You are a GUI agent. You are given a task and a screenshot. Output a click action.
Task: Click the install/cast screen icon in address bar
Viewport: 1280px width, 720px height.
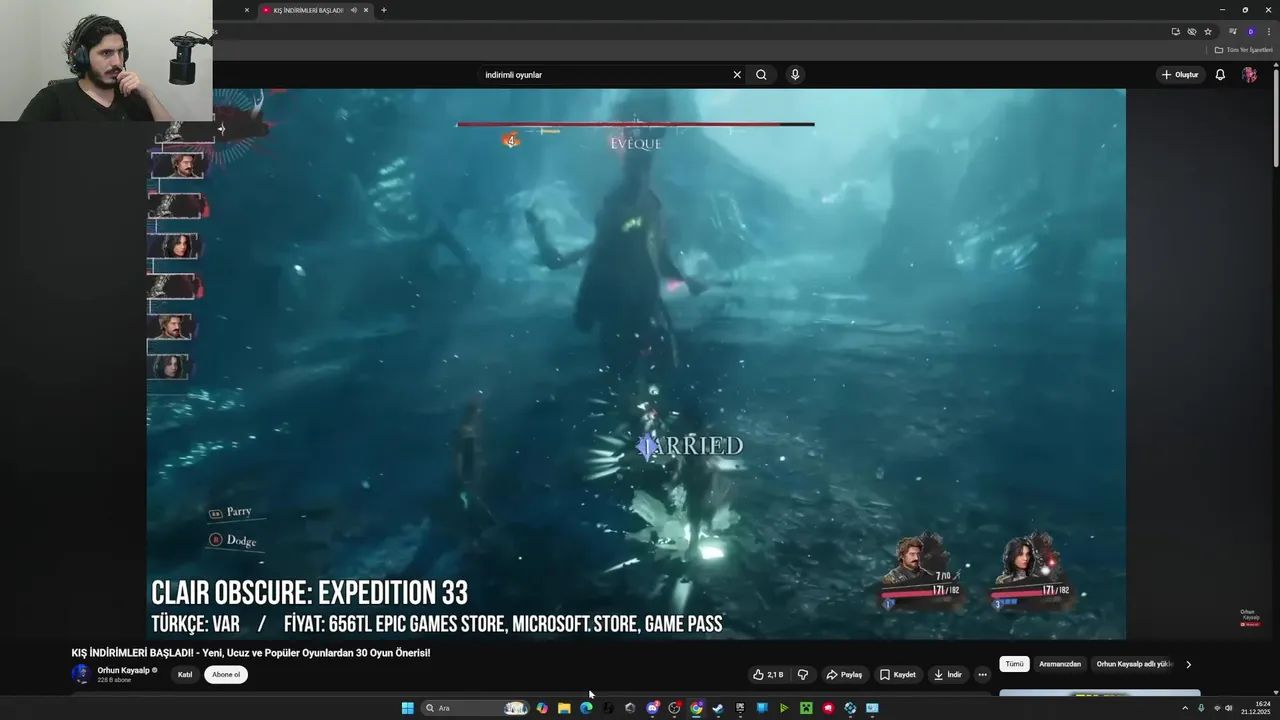pyautogui.click(x=1176, y=32)
